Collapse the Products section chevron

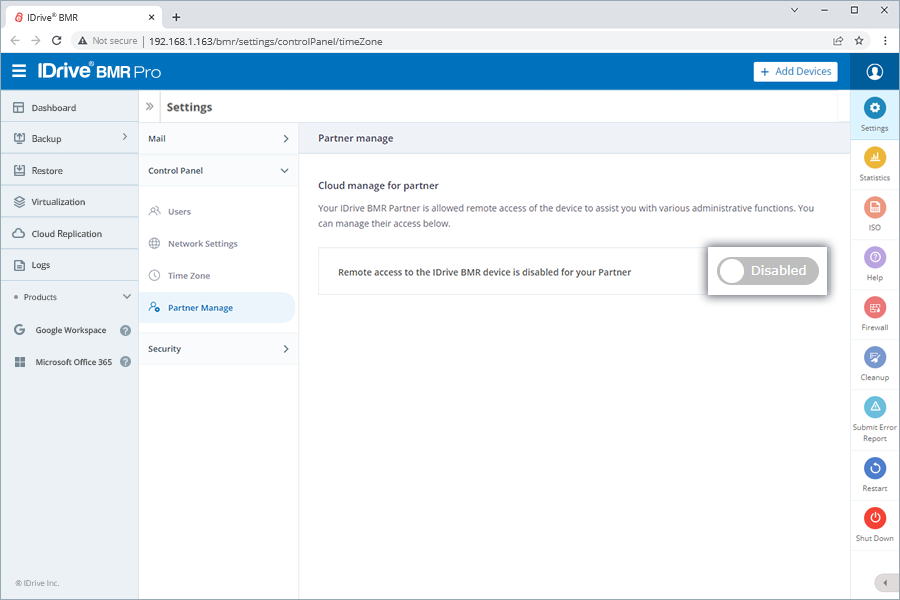[127, 297]
